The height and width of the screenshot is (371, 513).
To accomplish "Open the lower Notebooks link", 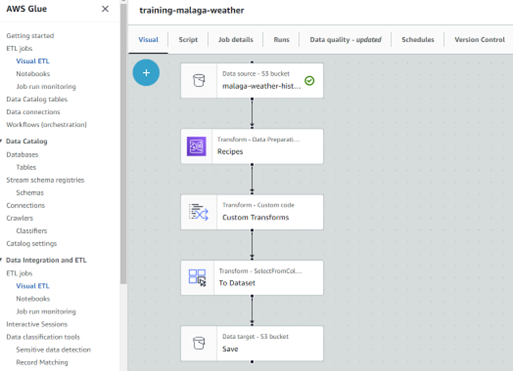I will pyautogui.click(x=33, y=299).
